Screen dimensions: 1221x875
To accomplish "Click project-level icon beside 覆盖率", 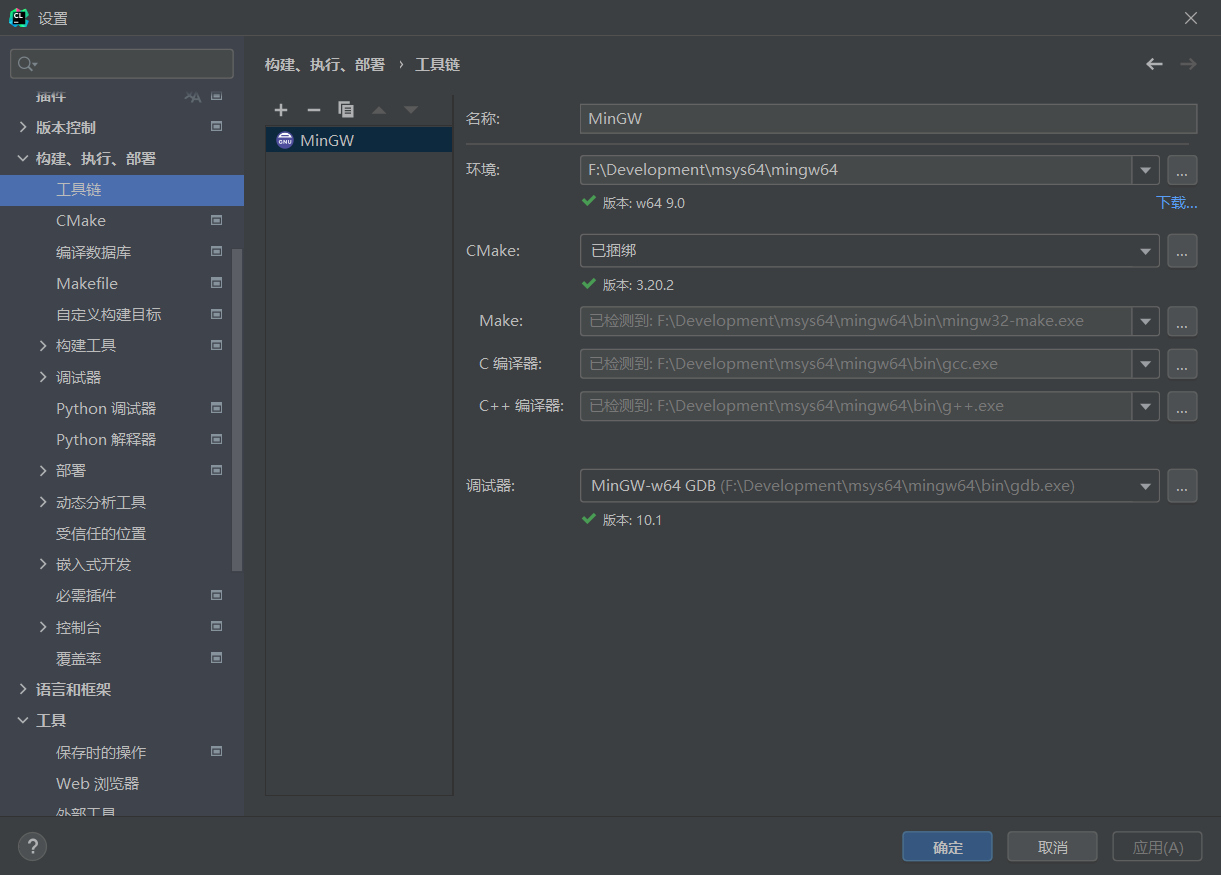I will [216, 658].
